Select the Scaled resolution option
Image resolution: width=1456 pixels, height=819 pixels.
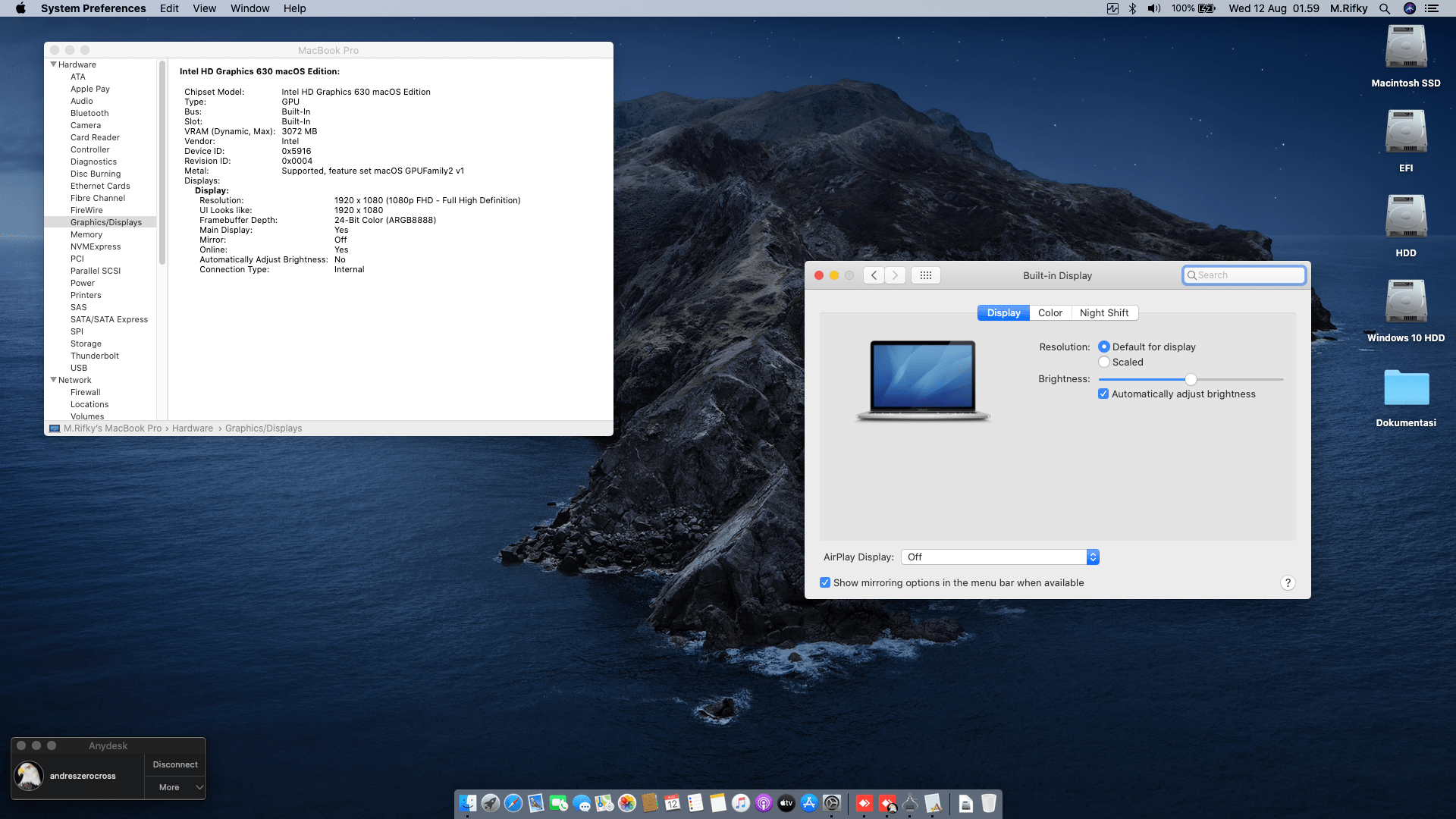point(1104,362)
